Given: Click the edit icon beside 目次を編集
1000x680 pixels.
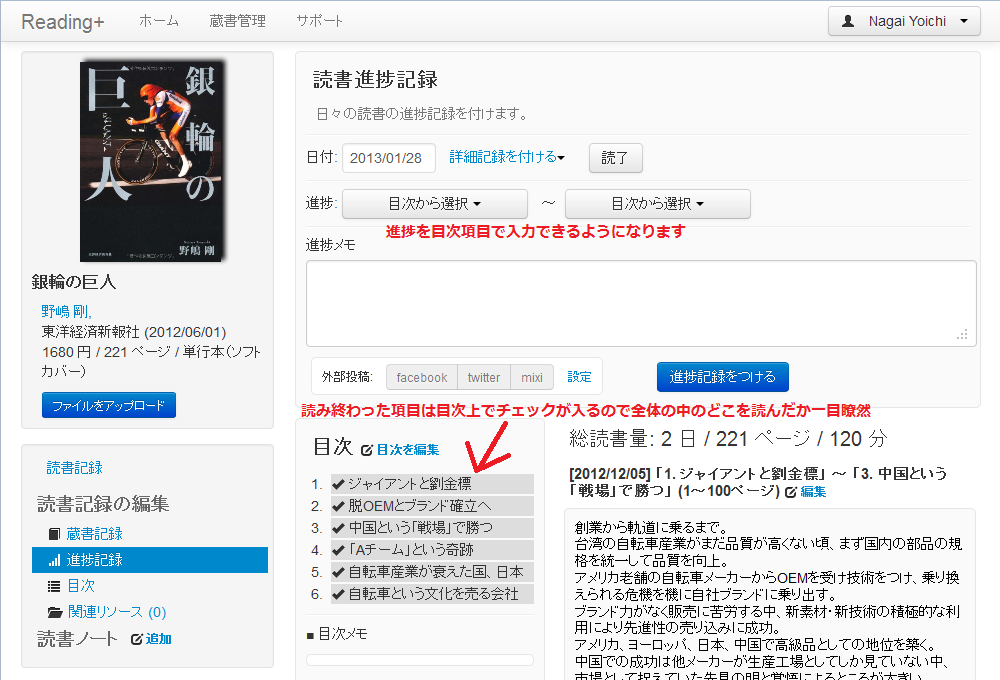Looking at the screenshot, I should click(367, 450).
